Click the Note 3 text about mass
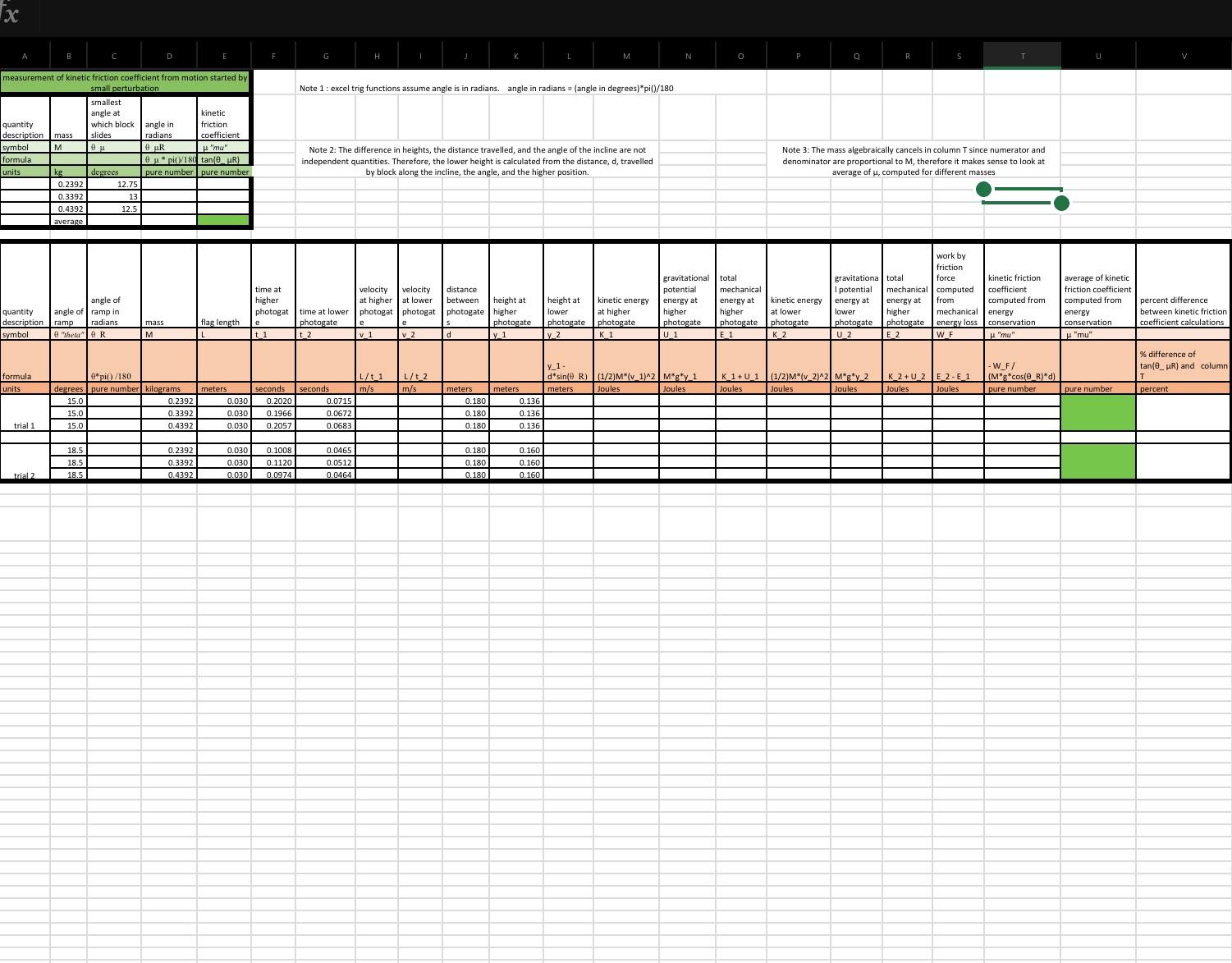1232x963 pixels. [x=914, y=161]
